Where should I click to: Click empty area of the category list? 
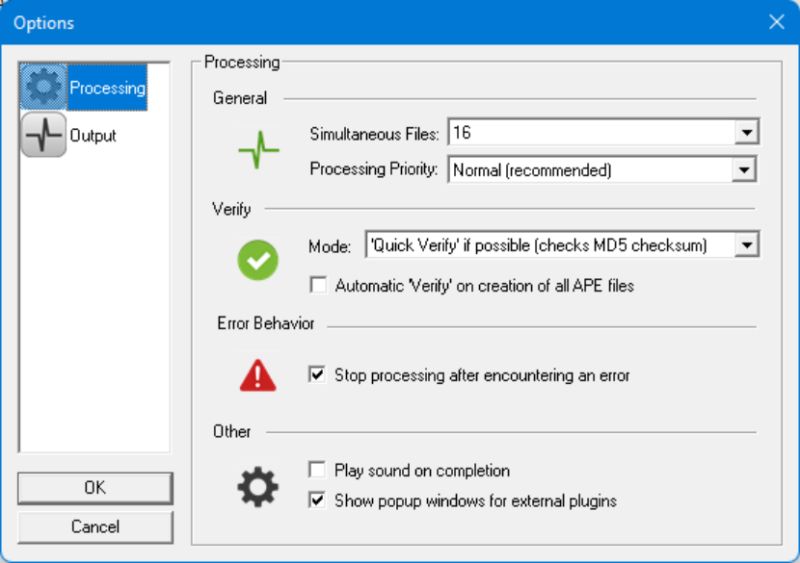(x=95, y=300)
